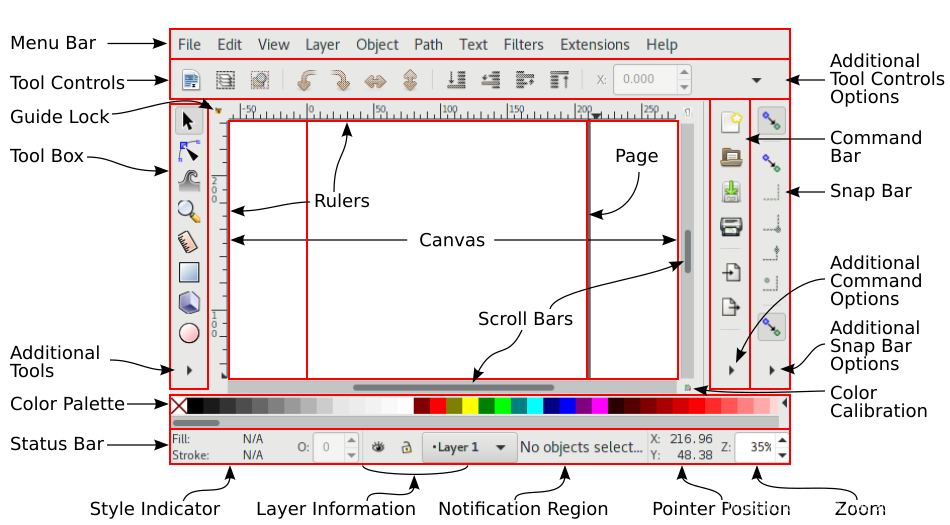Create new document from command bar
950x525 pixels.
click(731, 122)
